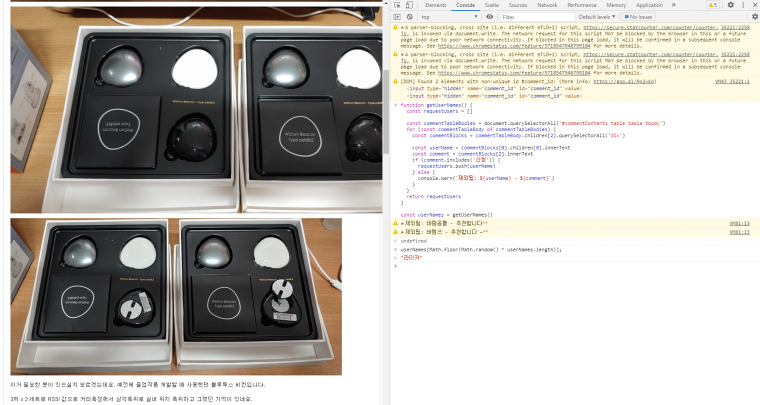Open statcounter link in first warning
This screenshot has height=405, width=760.
coord(650,28)
